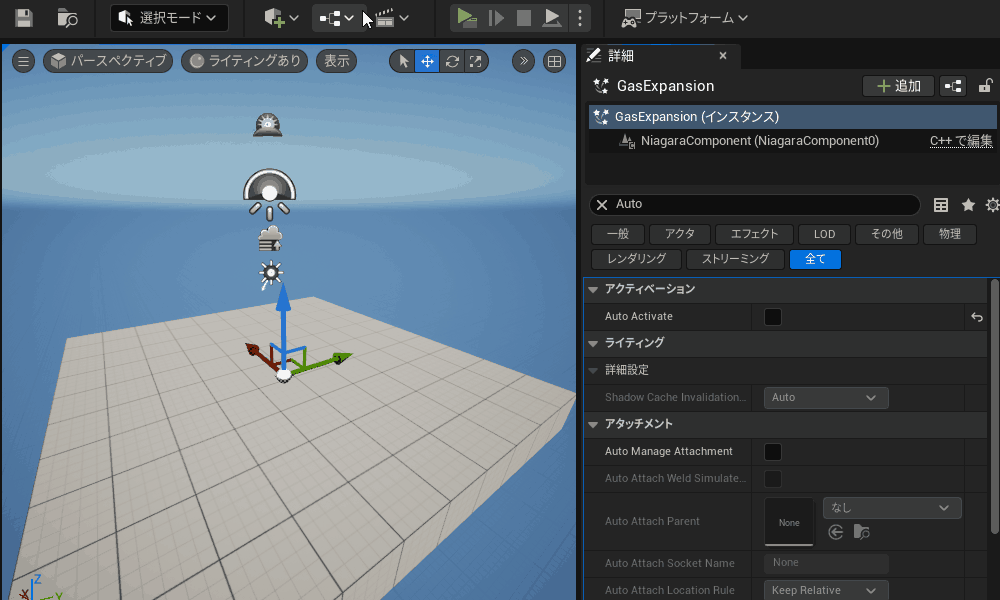Select the rotate gizmo tool

coord(452,61)
